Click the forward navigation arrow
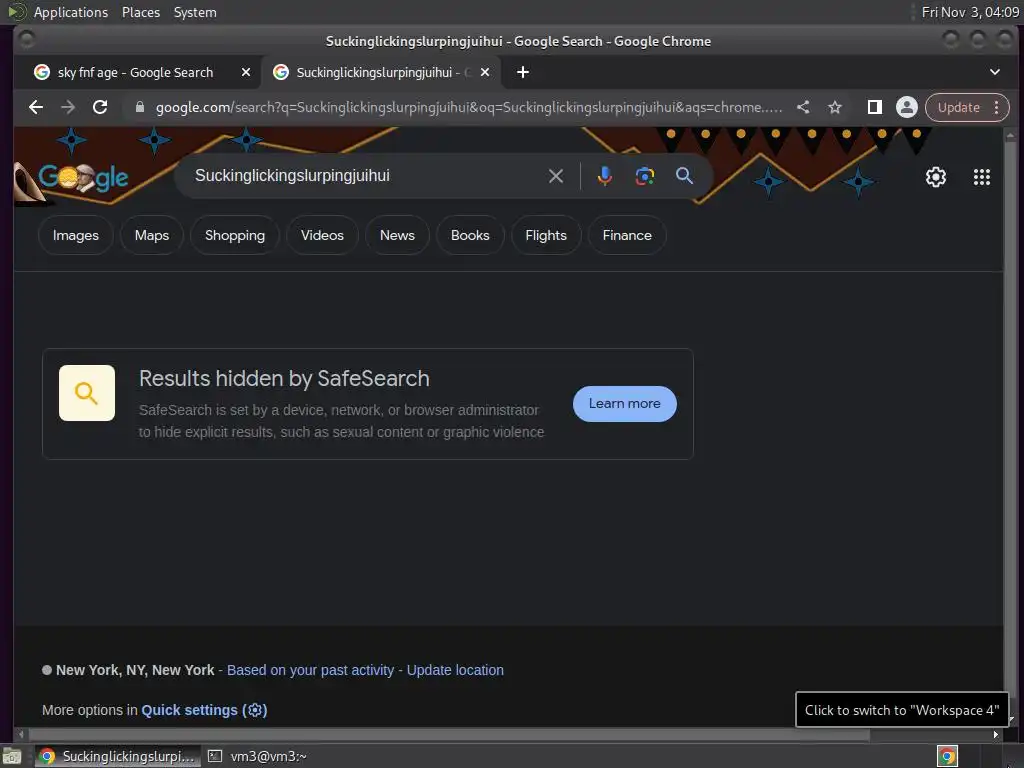Image resolution: width=1024 pixels, height=768 pixels. click(x=68, y=107)
